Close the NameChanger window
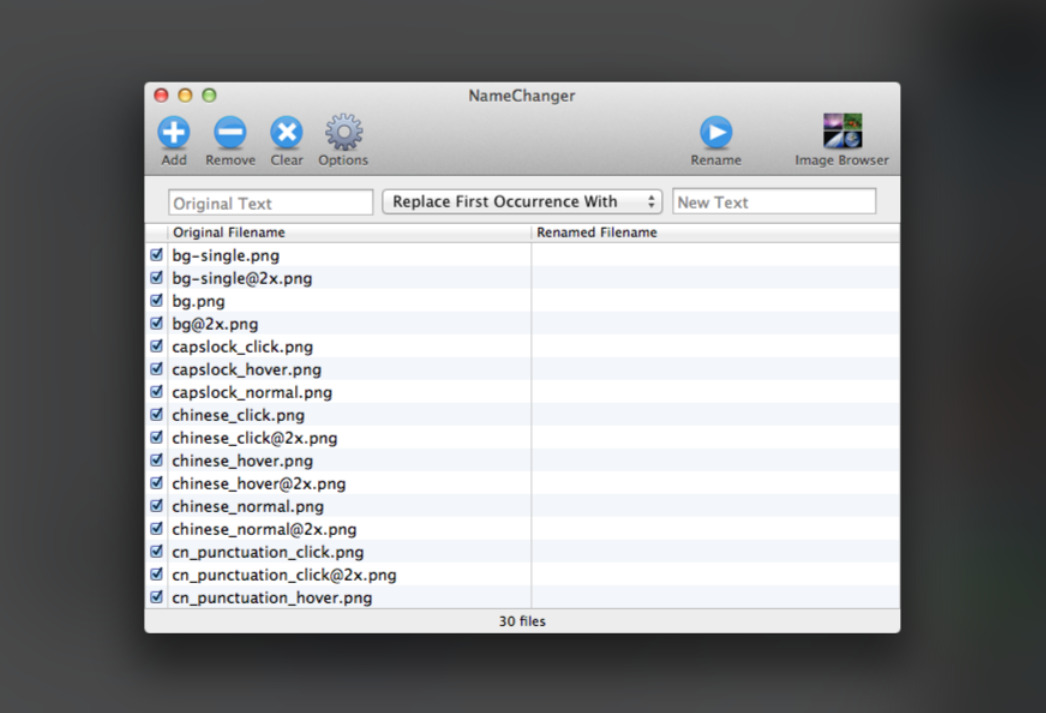Screen dimensions: 1046x713 click(161, 95)
